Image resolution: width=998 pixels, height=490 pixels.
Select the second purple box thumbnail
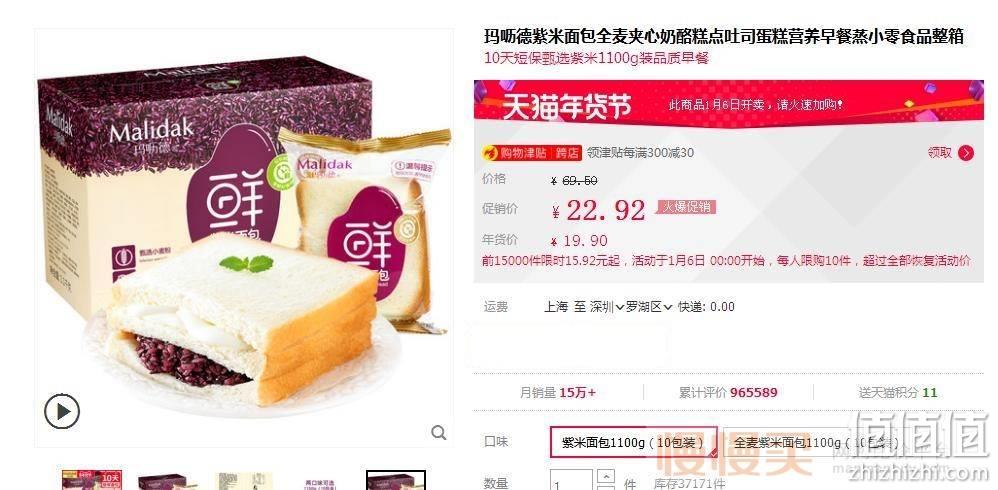[x=162, y=480]
